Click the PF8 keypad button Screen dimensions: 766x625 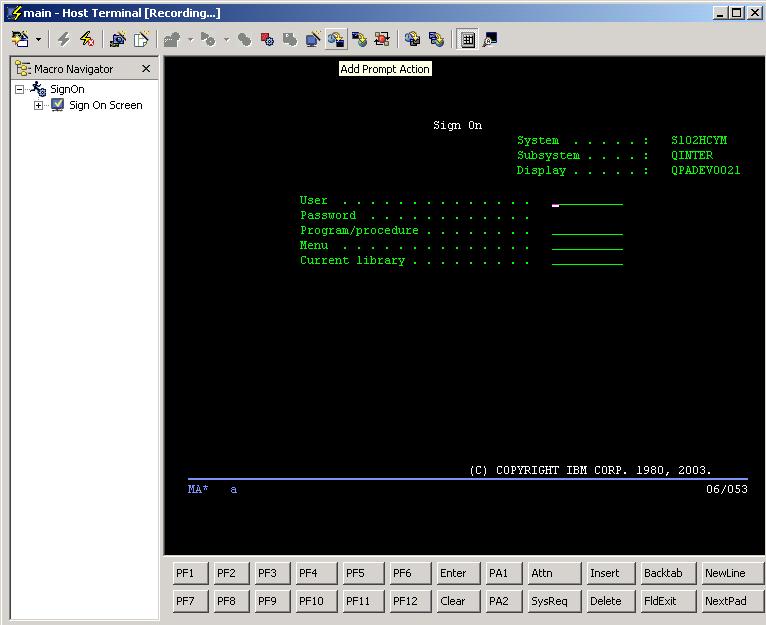click(x=232, y=601)
